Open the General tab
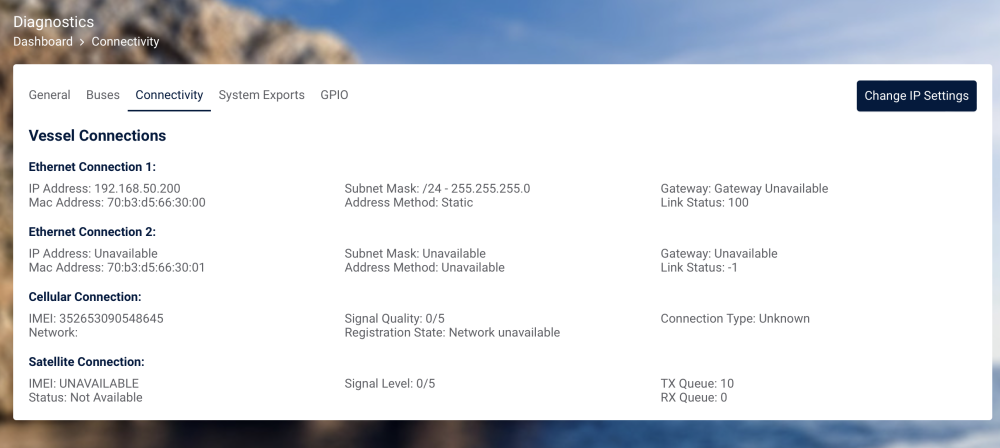The image size is (1000, 448). pyautogui.click(x=49, y=95)
